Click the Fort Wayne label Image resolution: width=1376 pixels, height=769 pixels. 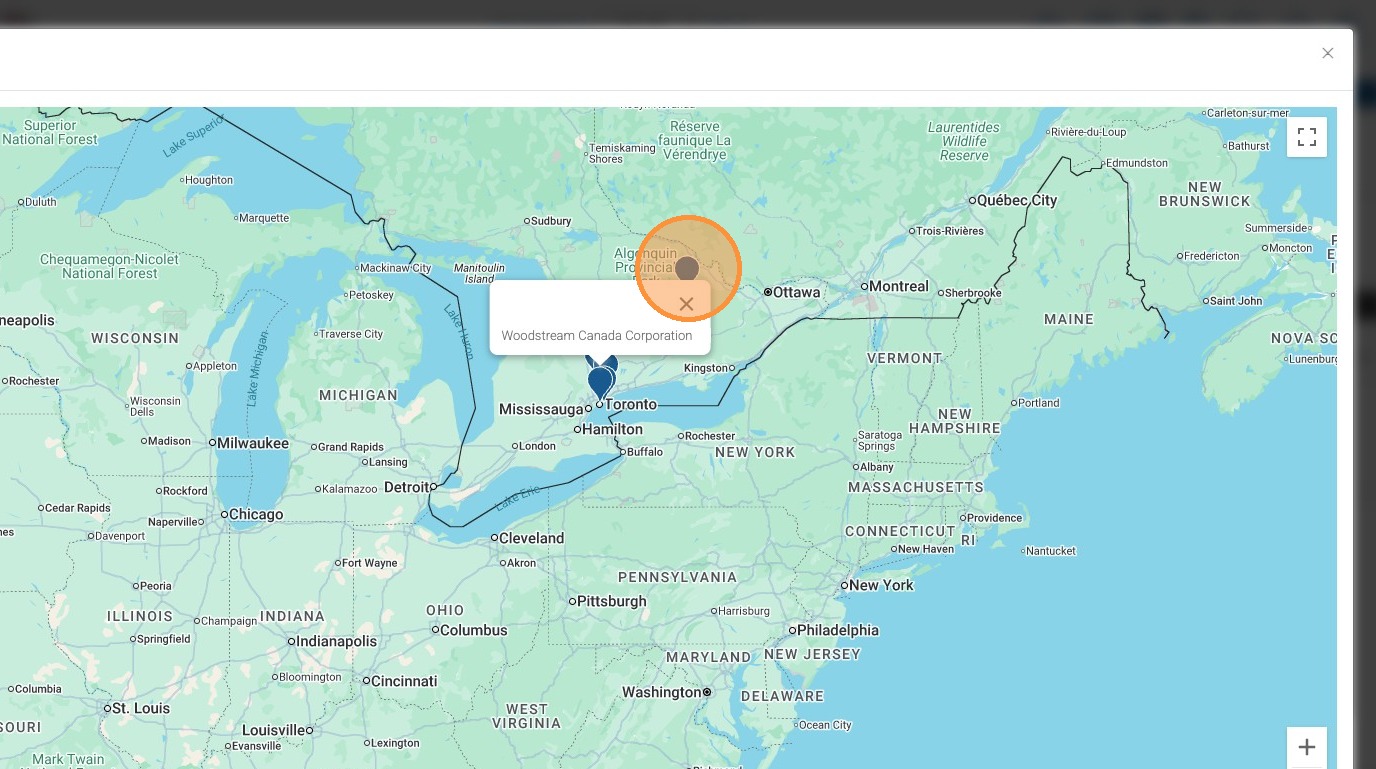pyautogui.click(x=370, y=563)
